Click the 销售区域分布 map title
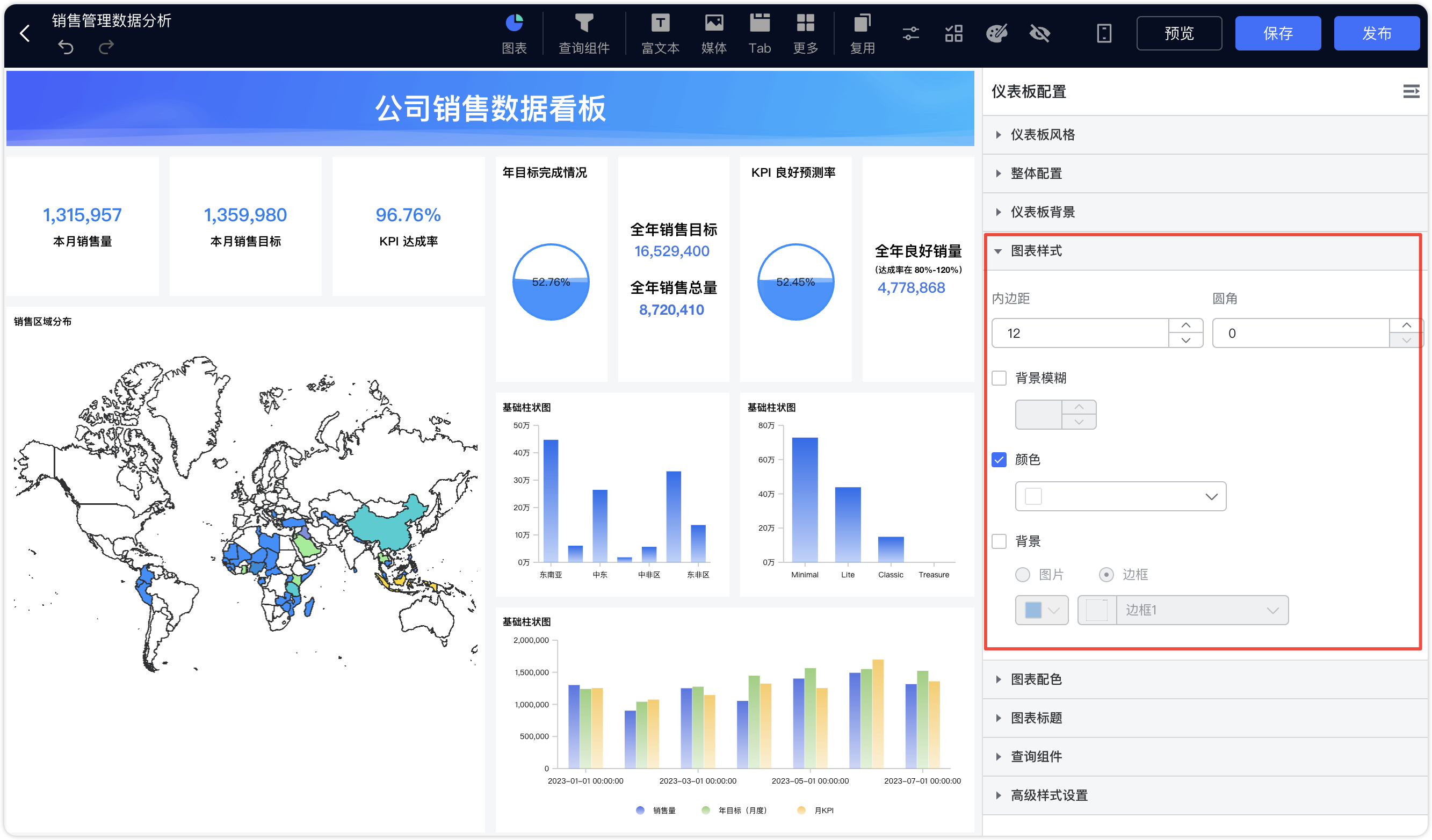The image size is (1432, 840). tap(42, 322)
